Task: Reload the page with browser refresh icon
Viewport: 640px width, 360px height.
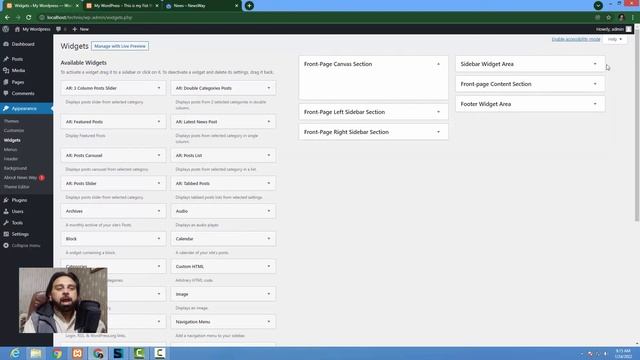Action: click(29, 18)
